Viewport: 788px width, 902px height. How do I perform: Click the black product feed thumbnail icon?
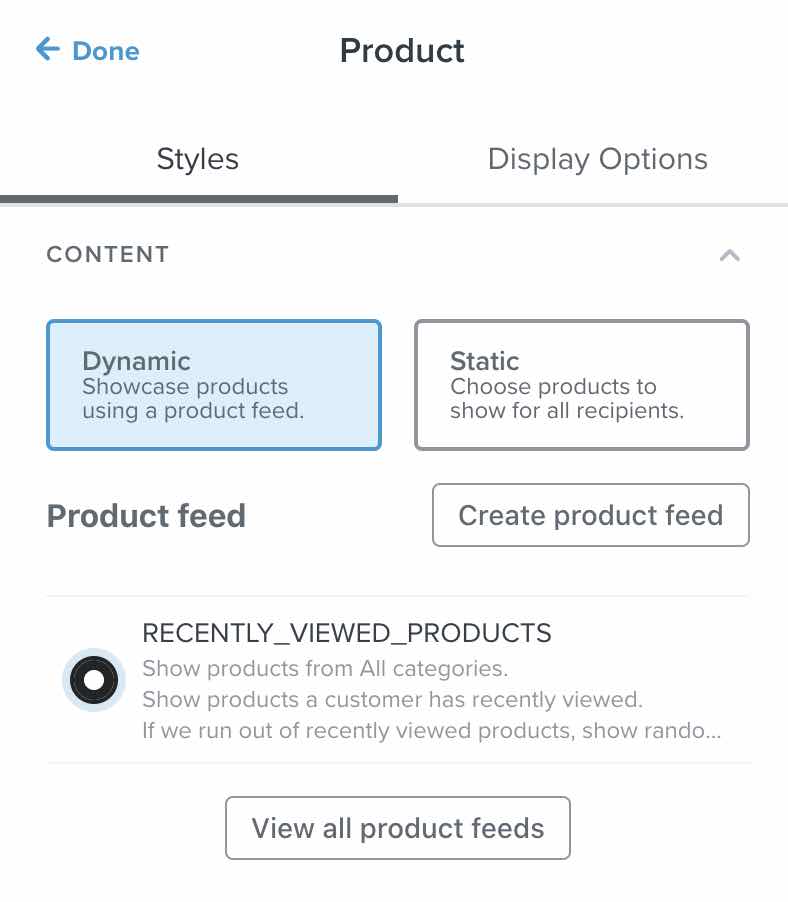pos(93,679)
